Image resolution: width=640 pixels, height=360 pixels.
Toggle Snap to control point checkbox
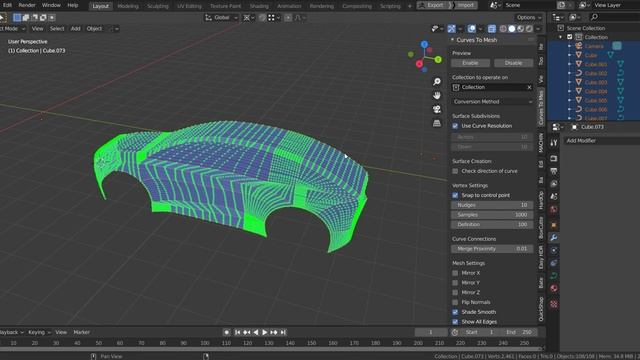[x=455, y=196]
